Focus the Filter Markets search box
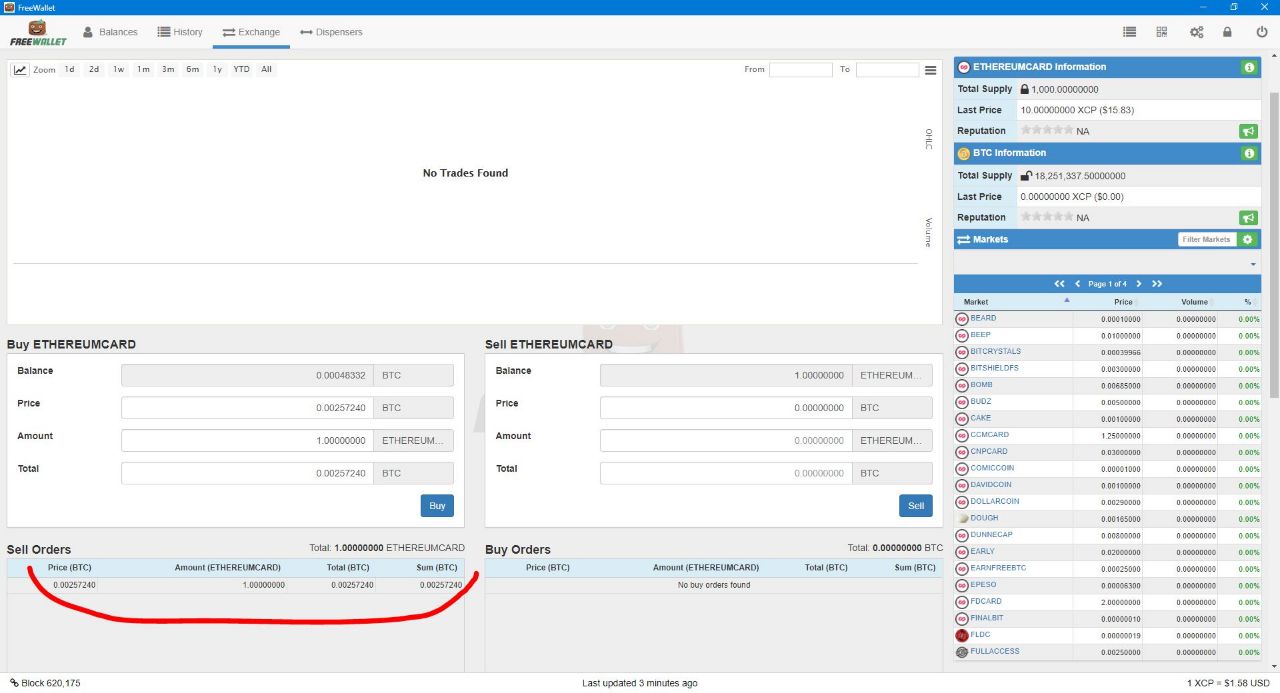The height and width of the screenshot is (693, 1280). coord(1207,239)
